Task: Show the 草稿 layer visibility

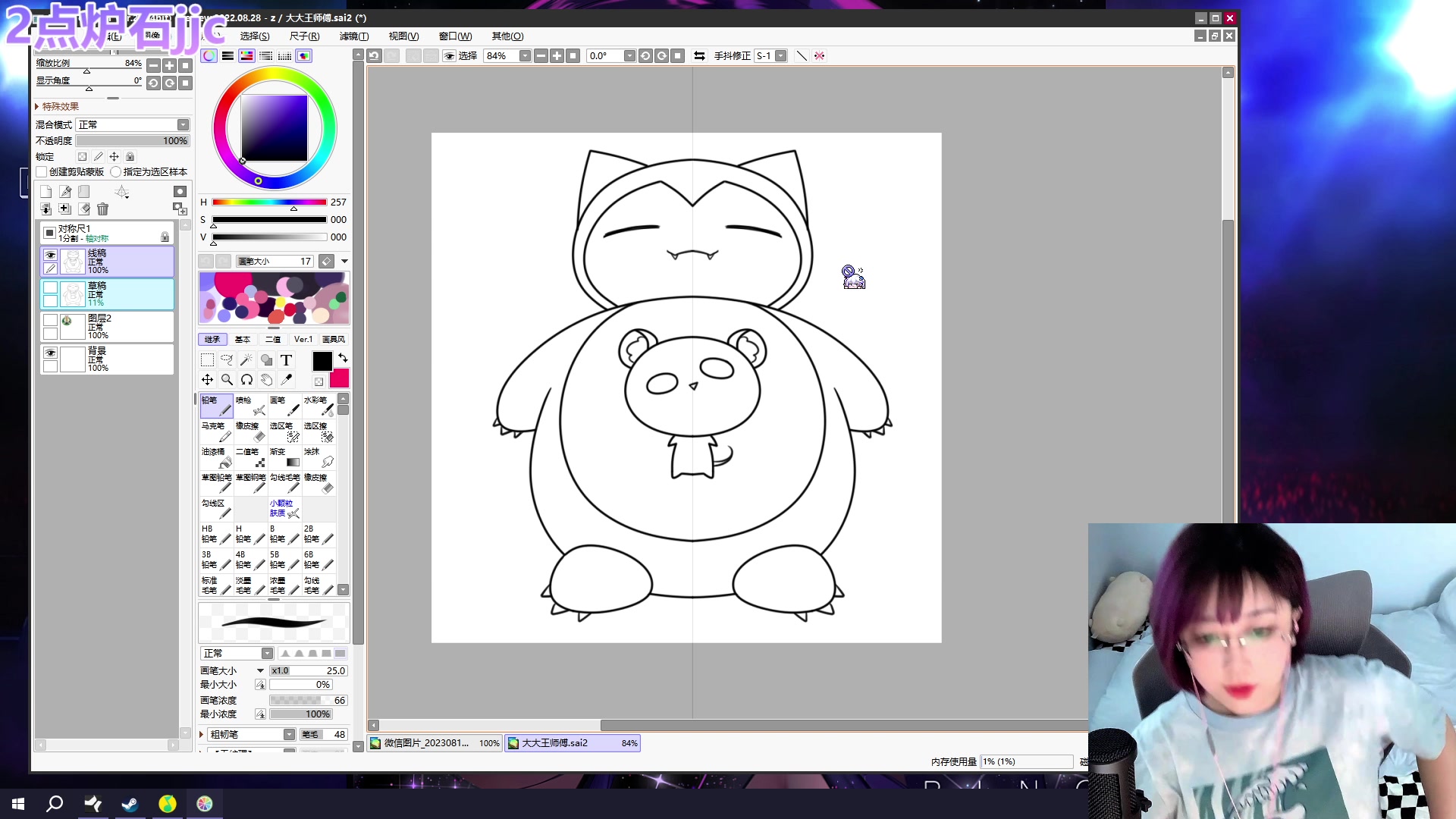Action: (50, 287)
